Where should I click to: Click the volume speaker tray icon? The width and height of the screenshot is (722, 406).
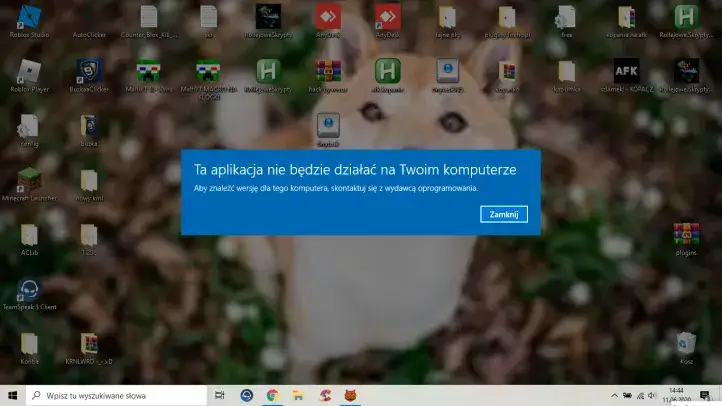tap(652, 395)
